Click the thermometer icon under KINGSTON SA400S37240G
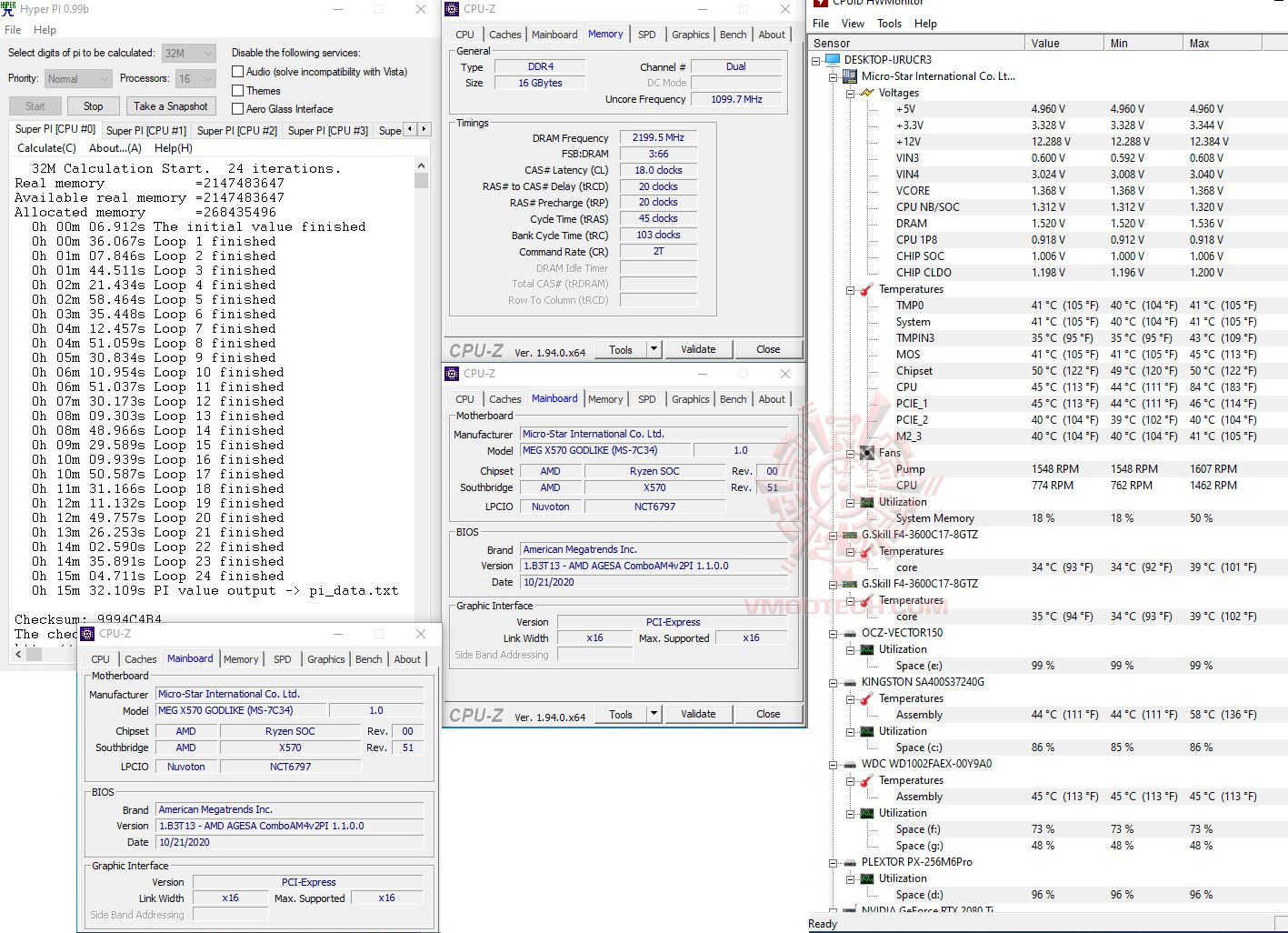The width and height of the screenshot is (1288, 933). tap(866, 698)
